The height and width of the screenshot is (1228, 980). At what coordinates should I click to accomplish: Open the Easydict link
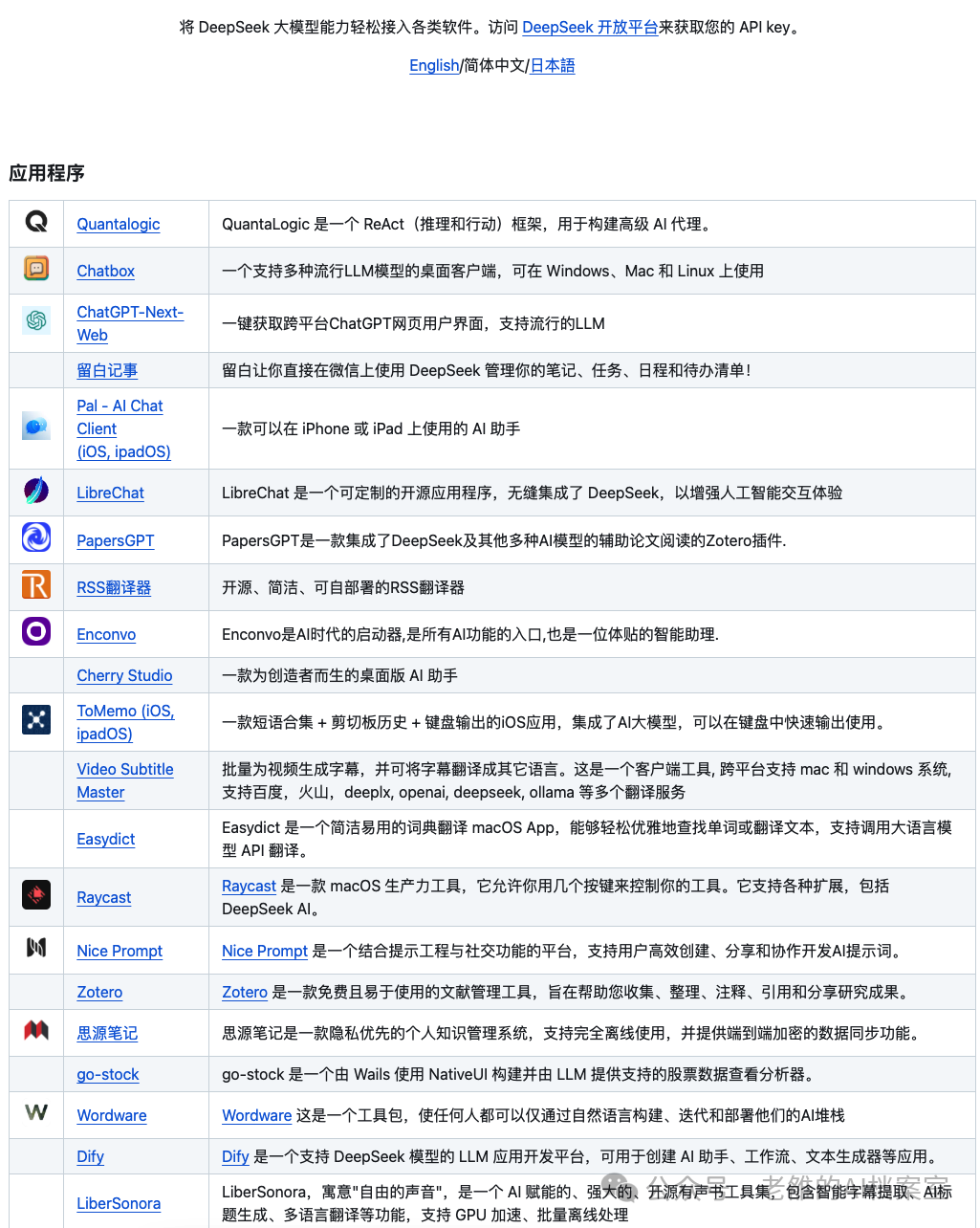pos(106,839)
